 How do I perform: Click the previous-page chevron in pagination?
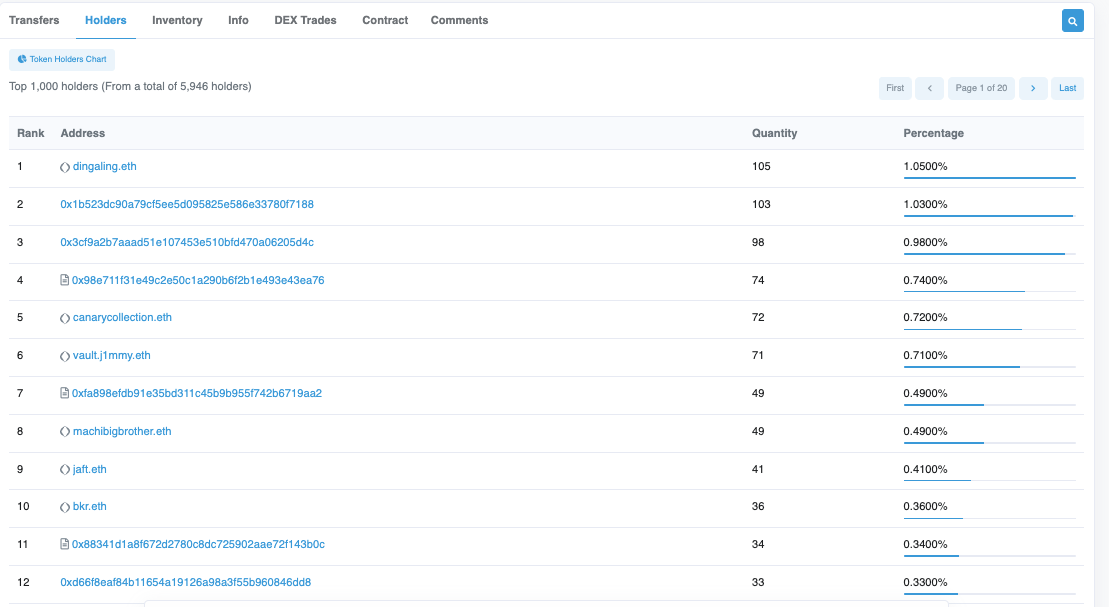(x=929, y=88)
